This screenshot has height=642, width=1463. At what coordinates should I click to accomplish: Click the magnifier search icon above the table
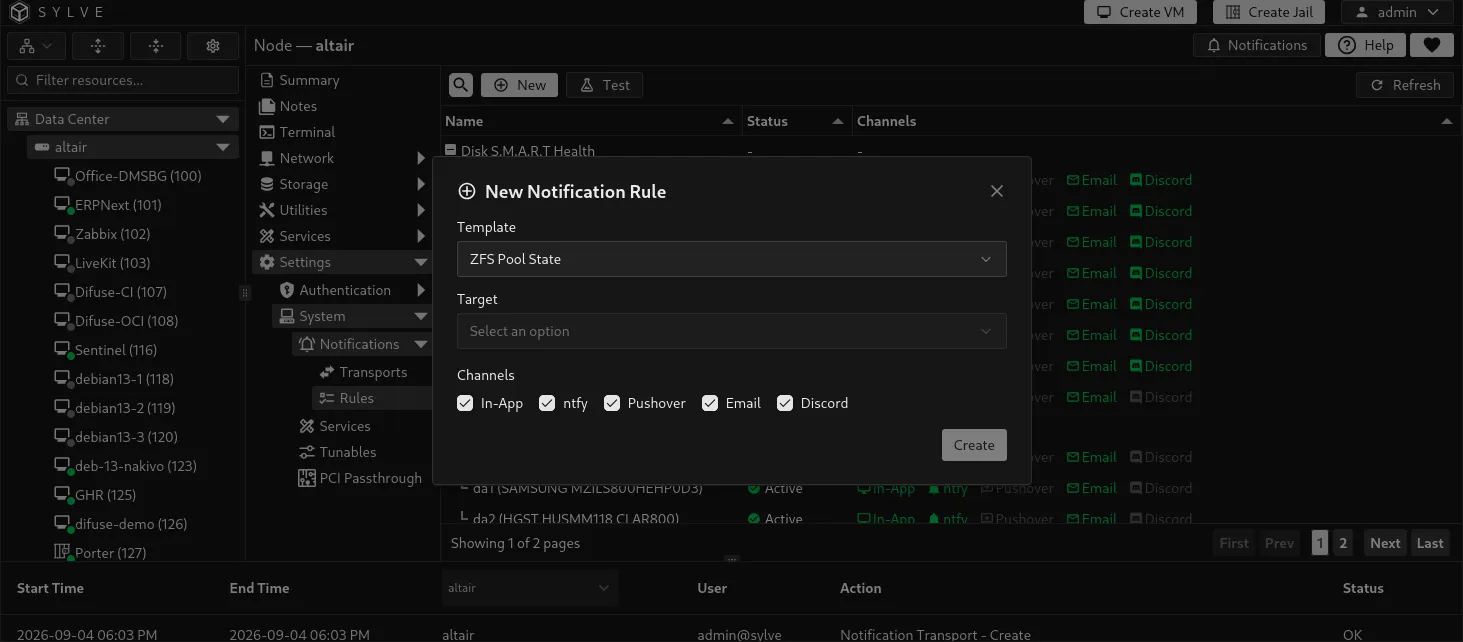460,85
